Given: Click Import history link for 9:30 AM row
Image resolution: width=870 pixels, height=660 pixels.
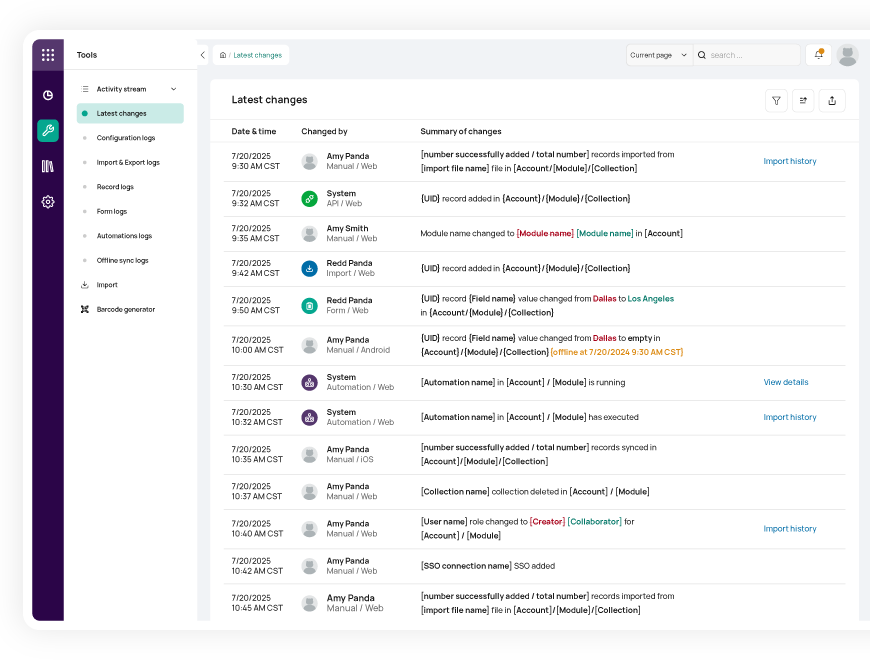Looking at the screenshot, I should pyautogui.click(x=790, y=161).
